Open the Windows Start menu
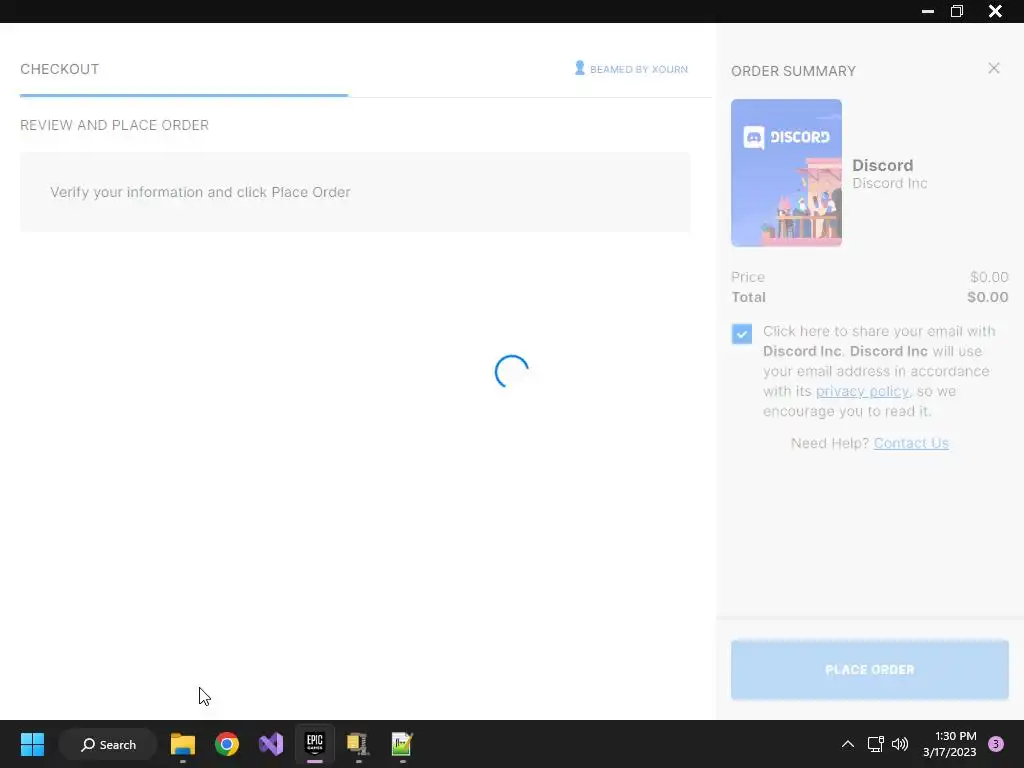This screenshot has height=768, width=1024. point(32,744)
